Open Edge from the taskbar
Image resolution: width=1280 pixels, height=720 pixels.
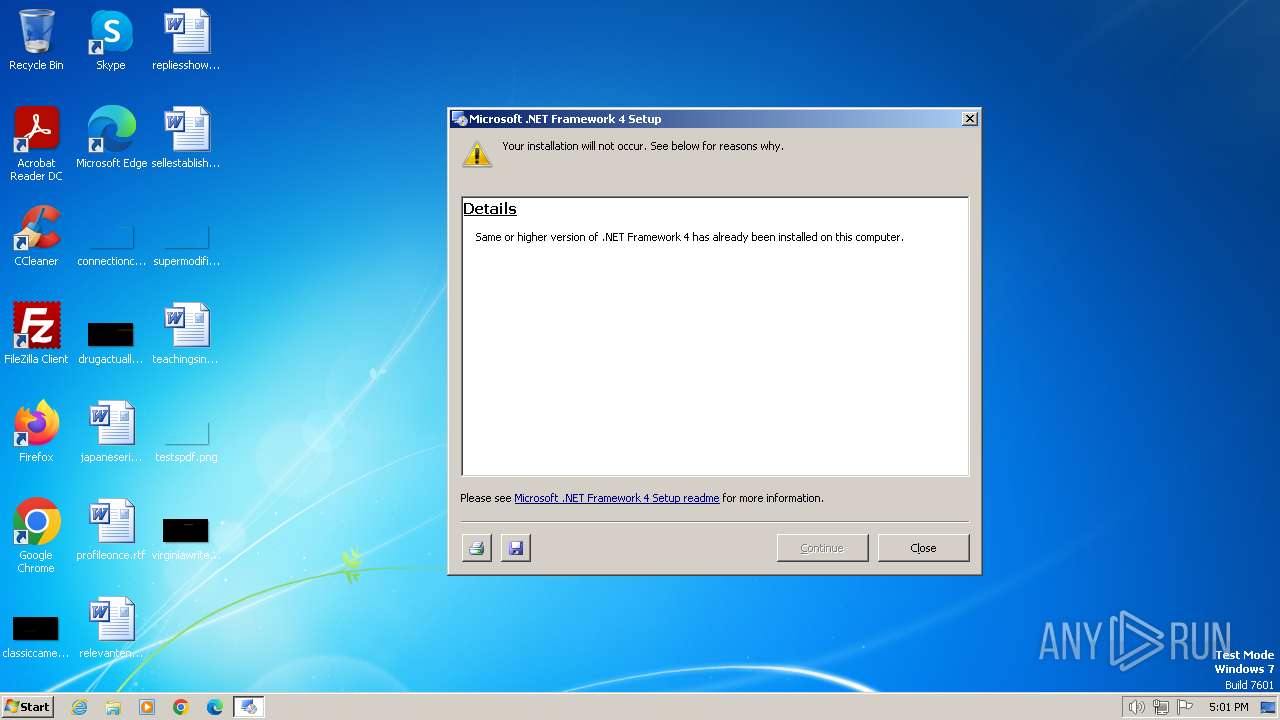click(x=215, y=707)
